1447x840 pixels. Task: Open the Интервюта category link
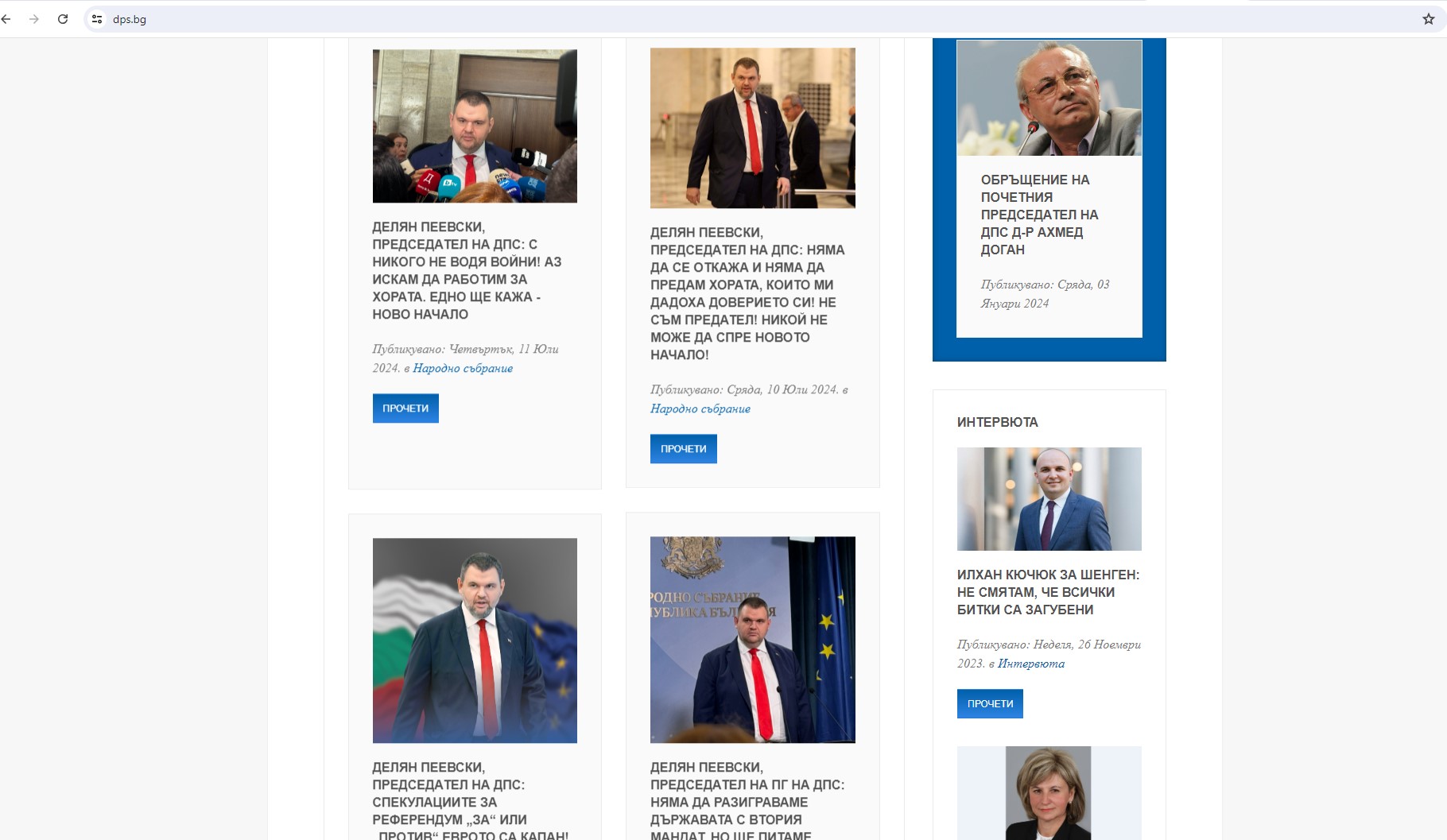point(1031,664)
